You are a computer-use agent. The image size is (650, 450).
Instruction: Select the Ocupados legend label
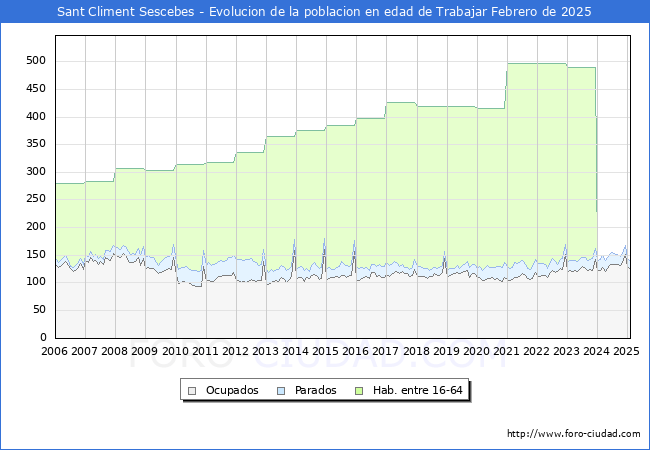[x=232, y=390]
